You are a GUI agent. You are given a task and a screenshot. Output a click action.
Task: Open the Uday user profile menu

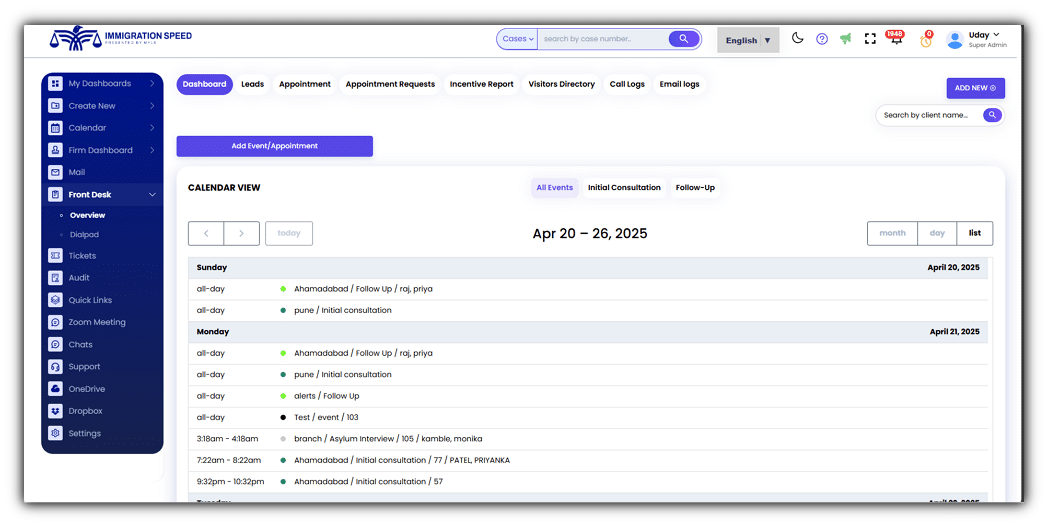(x=976, y=40)
